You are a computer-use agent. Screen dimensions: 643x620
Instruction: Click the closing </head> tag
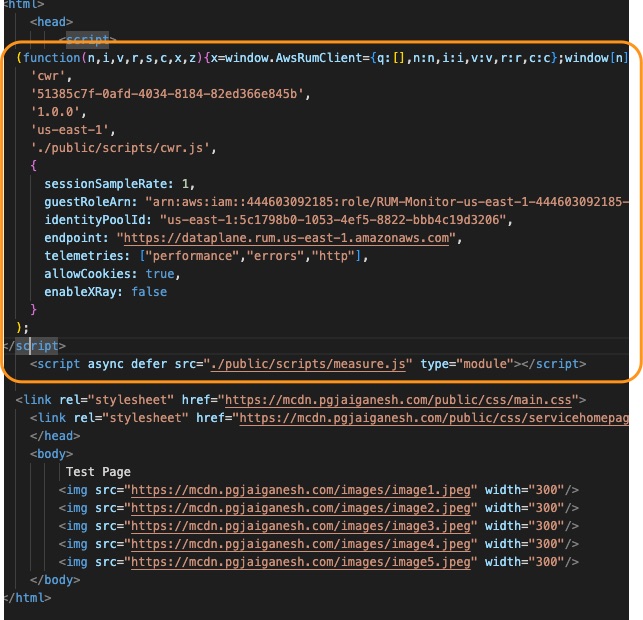click(55, 436)
